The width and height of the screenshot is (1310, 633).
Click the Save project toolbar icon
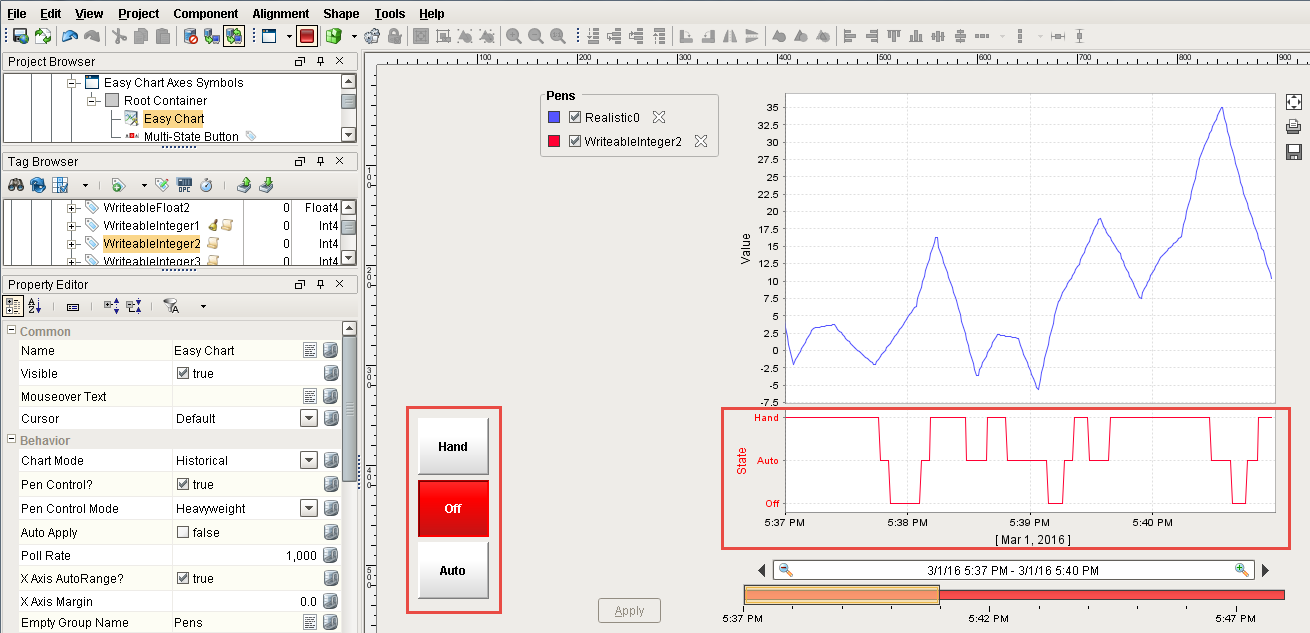tap(20, 36)
